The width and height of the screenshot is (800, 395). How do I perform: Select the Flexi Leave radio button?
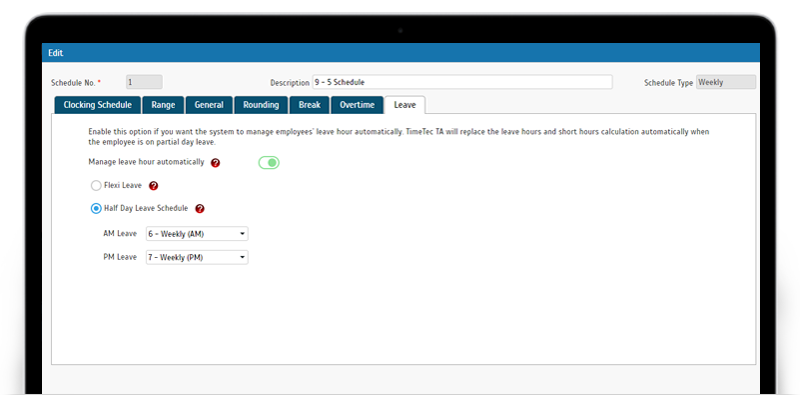(x=96, y=186)
